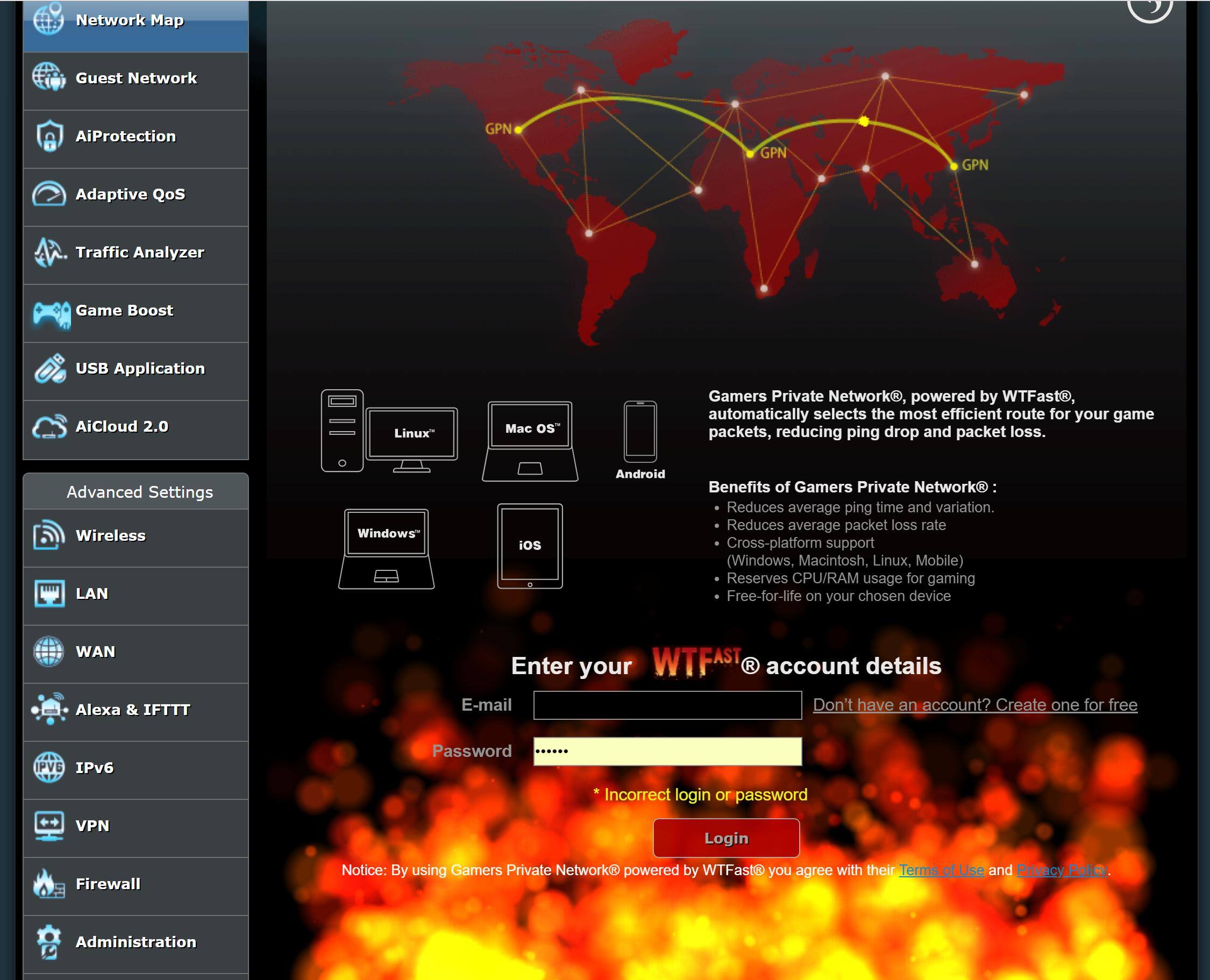Click the Traffic Analyzer waveform icon
1210x980 pixels.
click(49, 252)
